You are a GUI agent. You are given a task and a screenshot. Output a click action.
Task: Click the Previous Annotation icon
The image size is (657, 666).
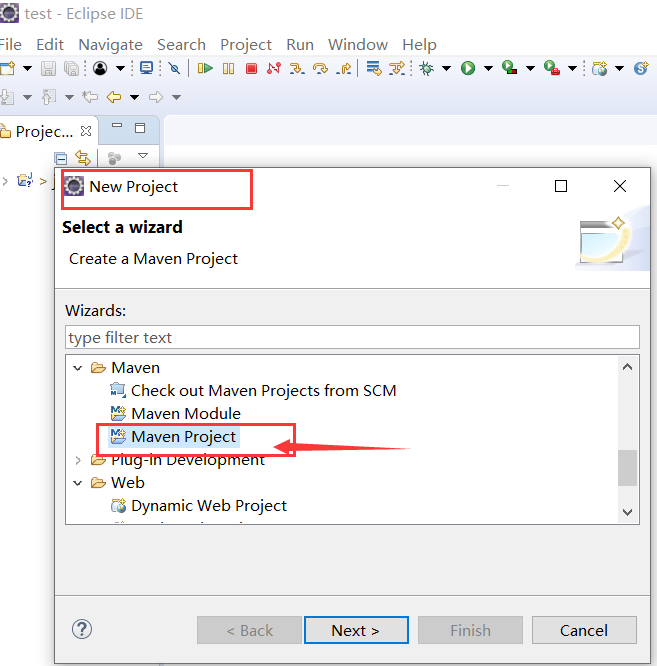point(49,97)
